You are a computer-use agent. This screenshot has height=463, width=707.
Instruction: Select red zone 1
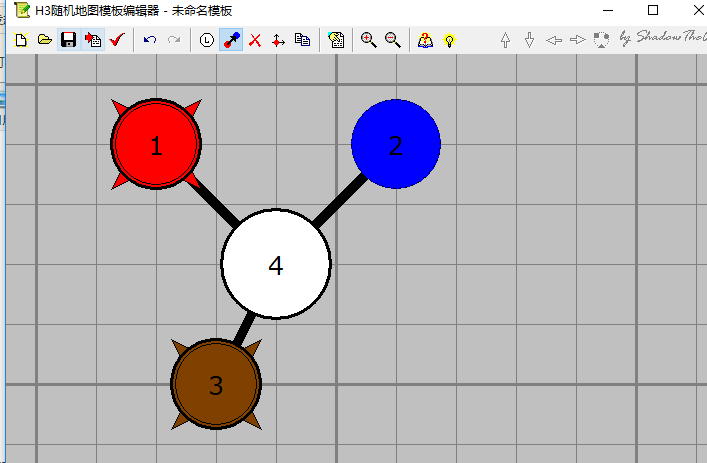156,144
